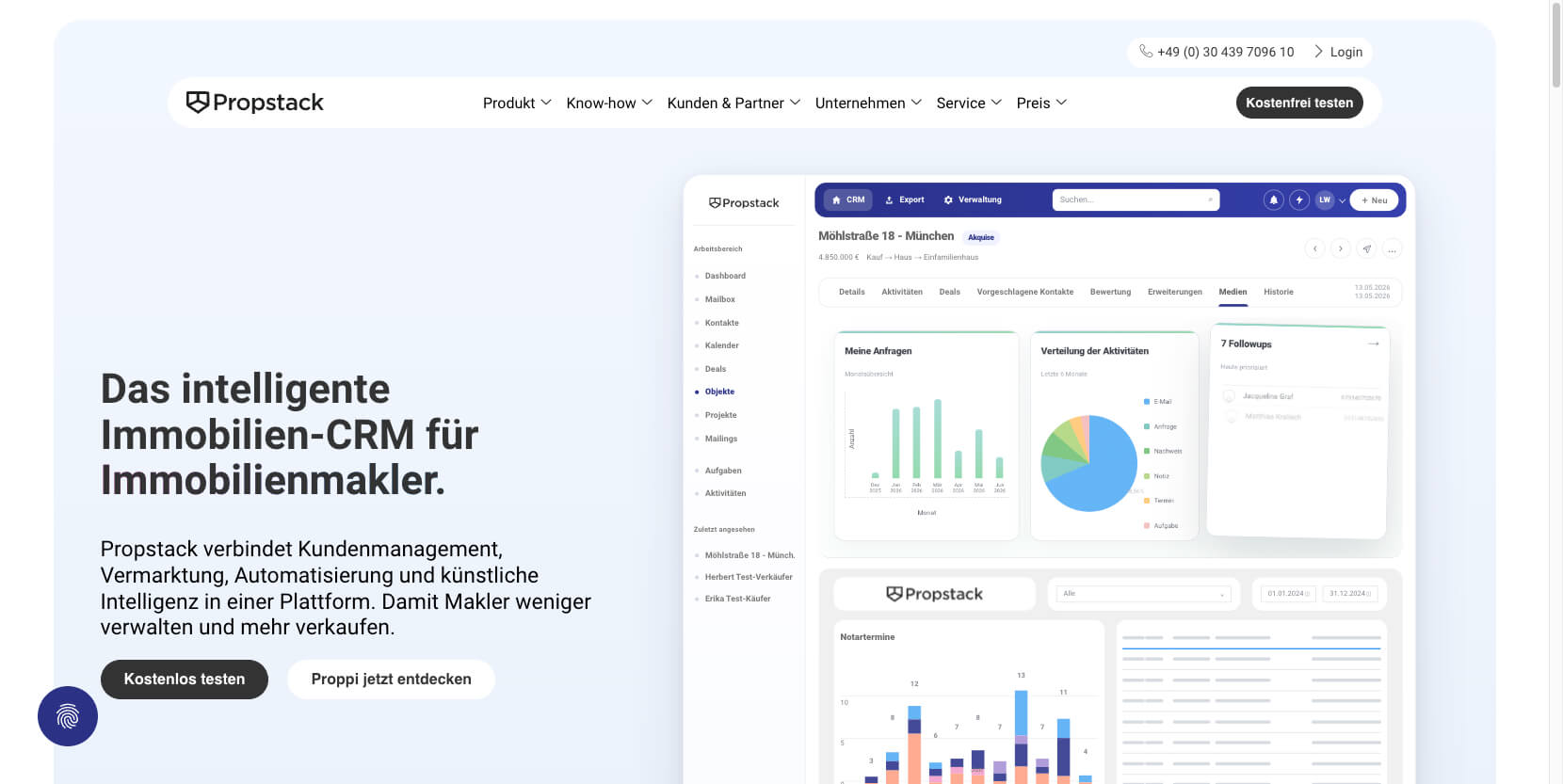1563x784 pixels.
Task: Click the Verwaltung gear item
Action: [x=973, y=200]
